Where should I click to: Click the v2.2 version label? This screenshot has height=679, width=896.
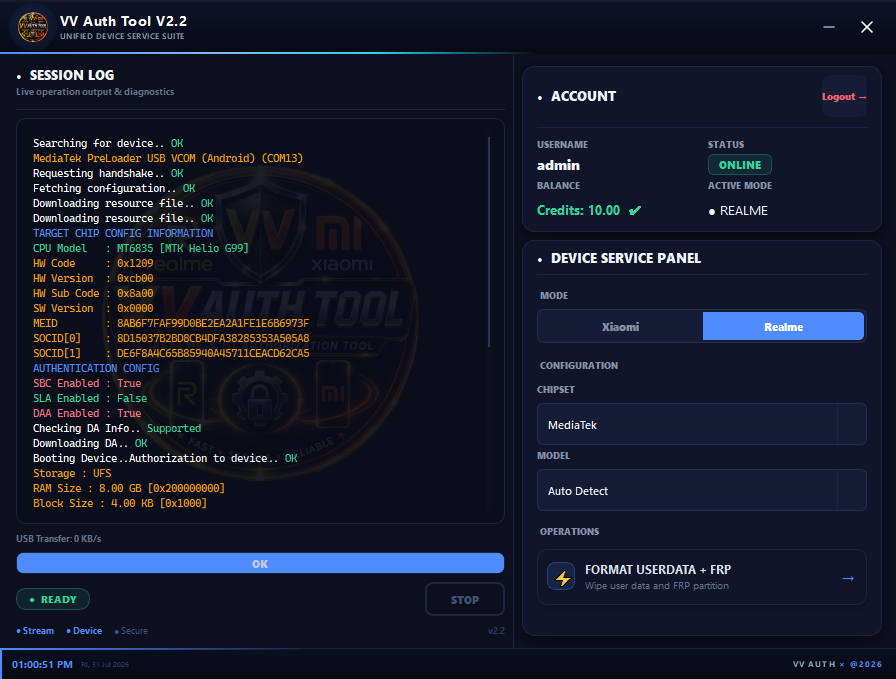[x=496, y=630]
